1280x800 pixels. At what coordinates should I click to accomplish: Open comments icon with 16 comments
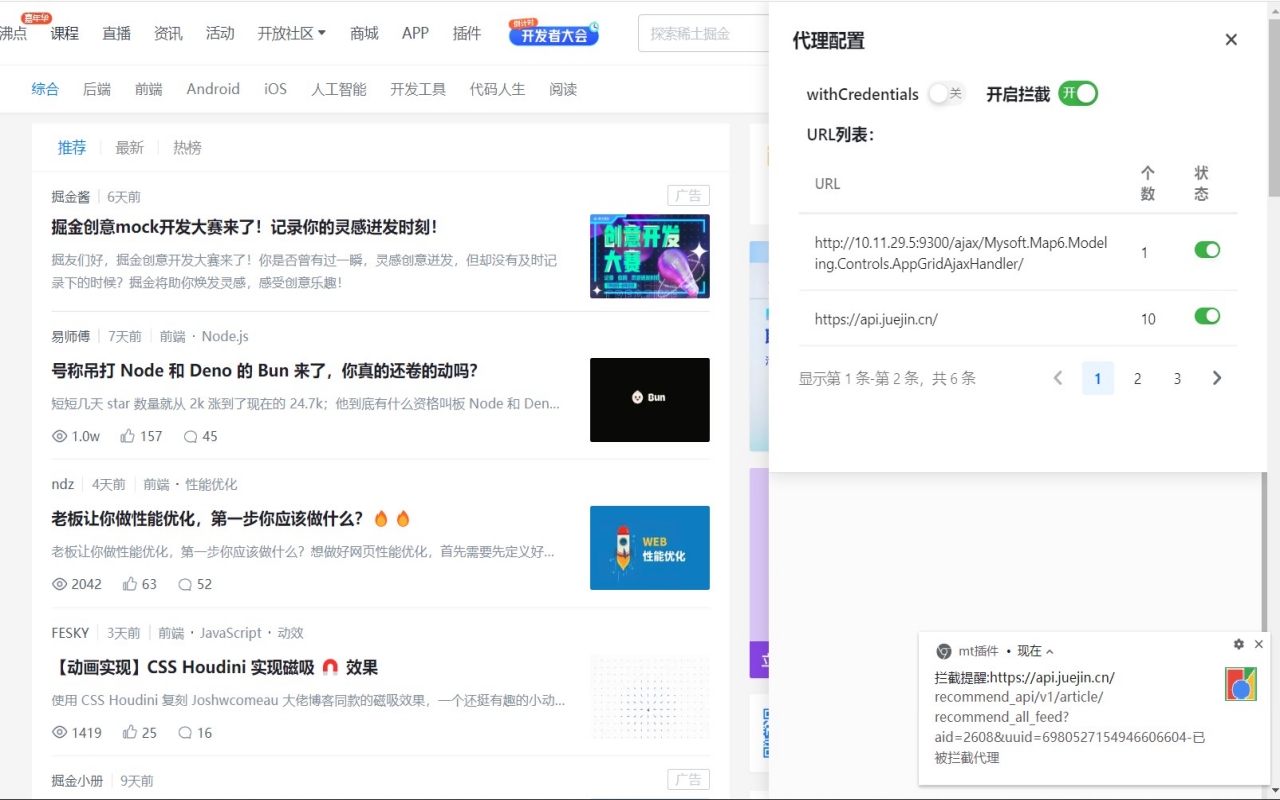tap(185, 732)
